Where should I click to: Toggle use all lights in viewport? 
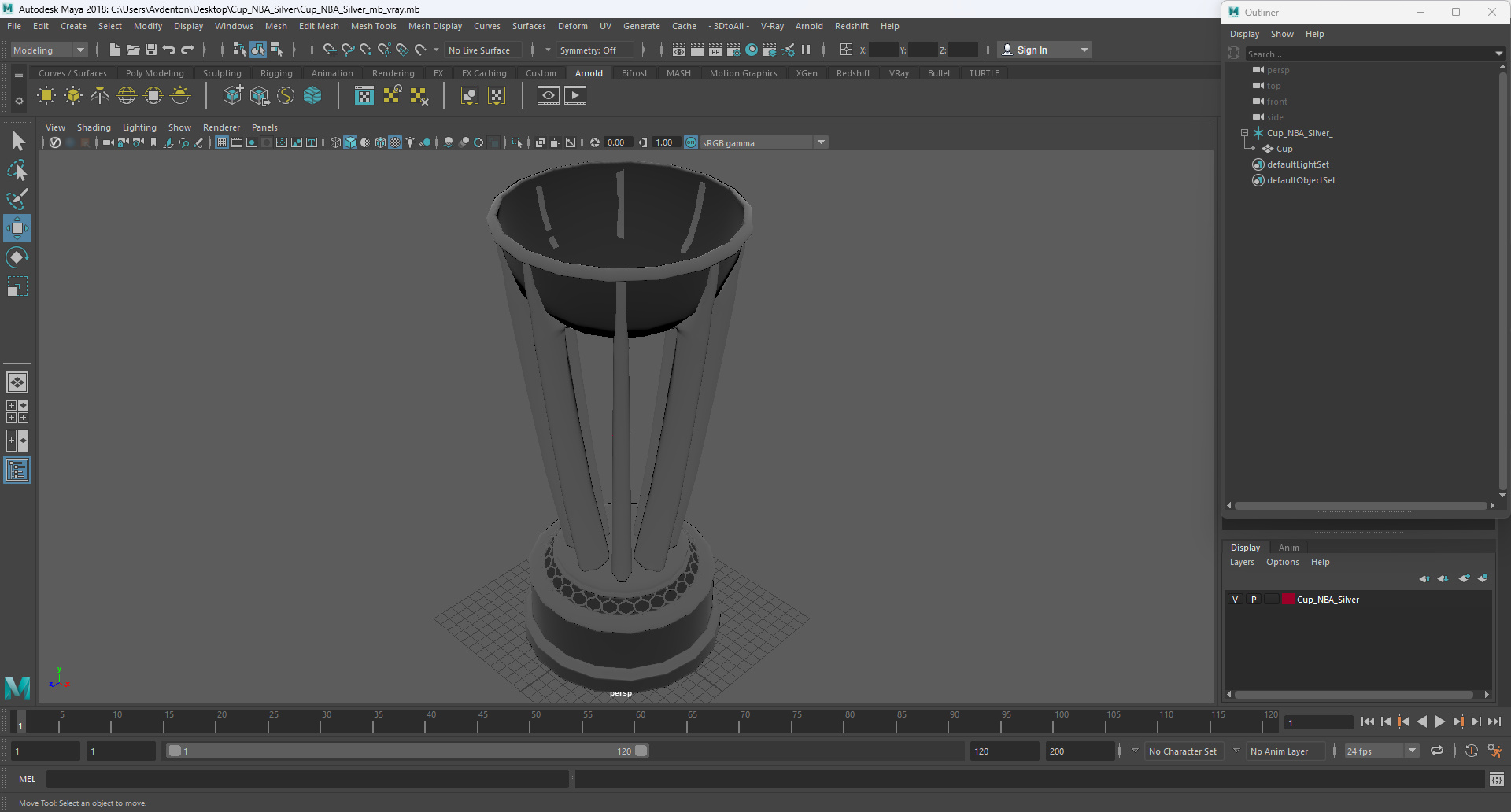410,142
